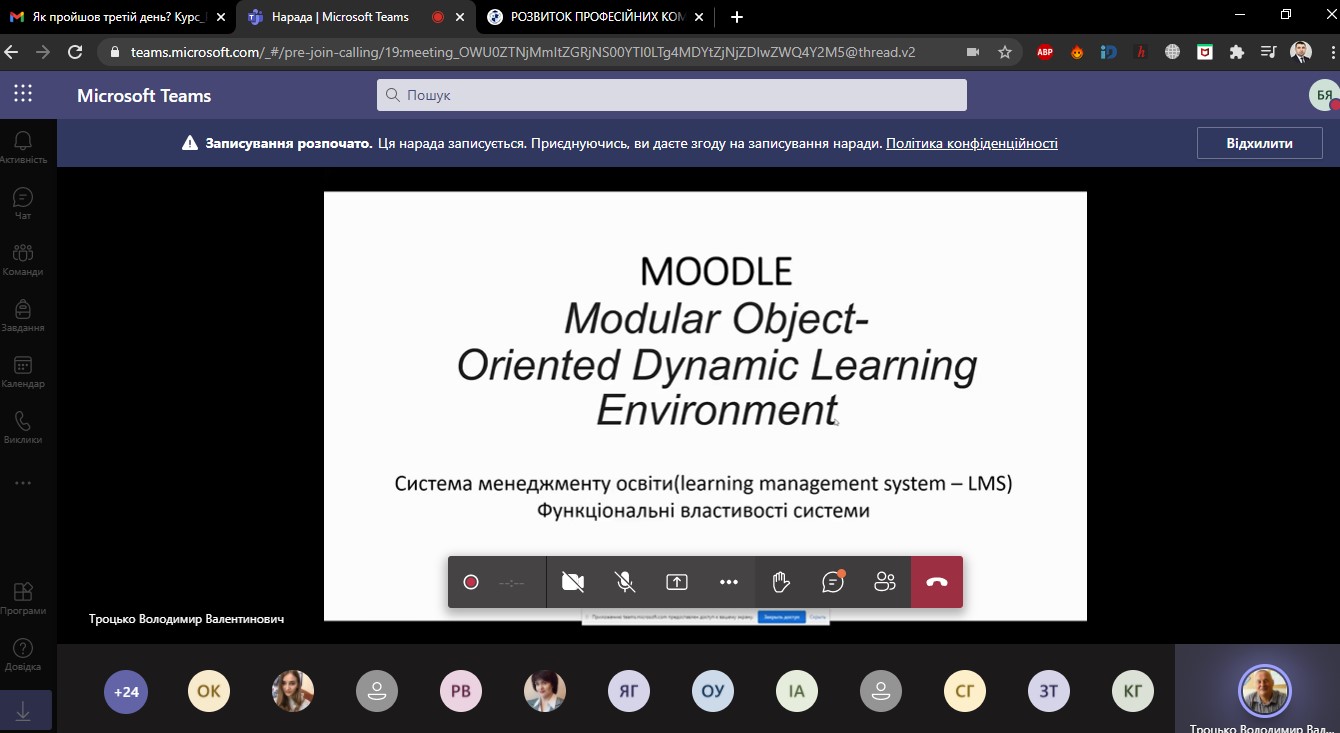Open the Office app launcher grid
Viewport: 1340px width, 733px height.
(x=23, y=94)
